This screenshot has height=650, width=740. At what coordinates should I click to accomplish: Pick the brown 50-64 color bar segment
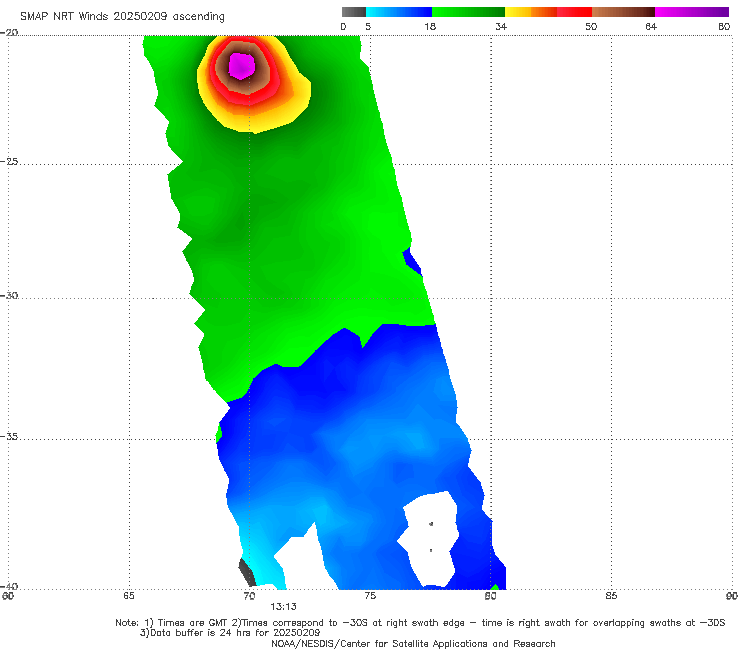tap(623, 12)
